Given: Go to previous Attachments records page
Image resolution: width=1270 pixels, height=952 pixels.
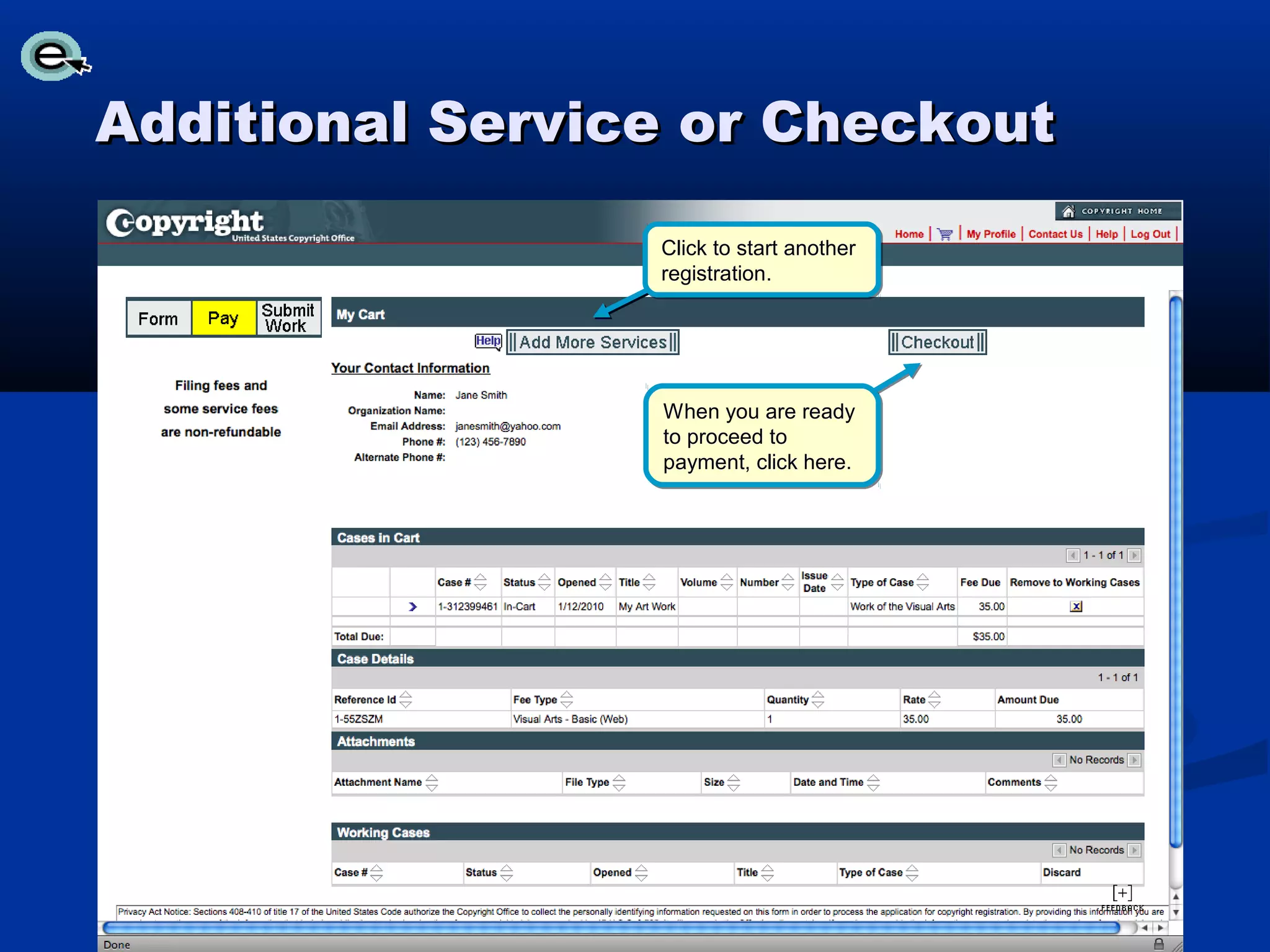Looking at the screenshot, I should 1059,760.
